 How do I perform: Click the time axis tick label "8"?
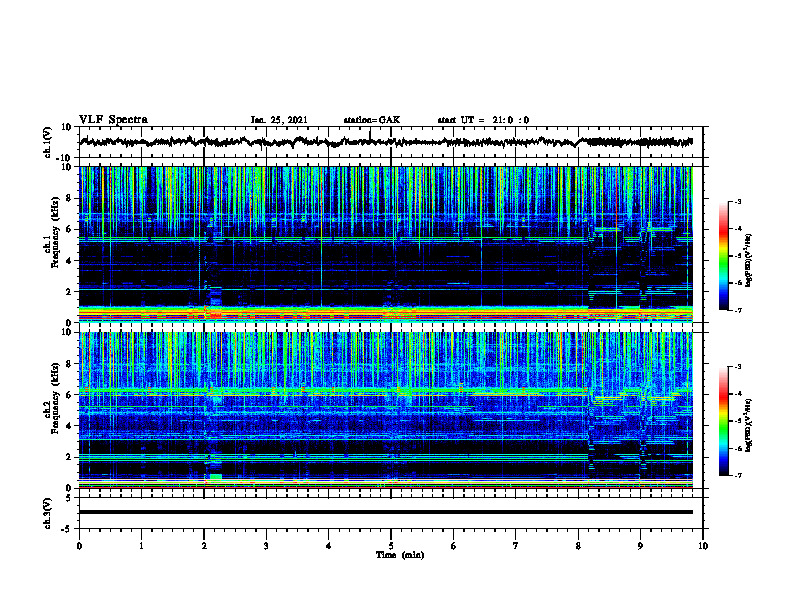578,546
